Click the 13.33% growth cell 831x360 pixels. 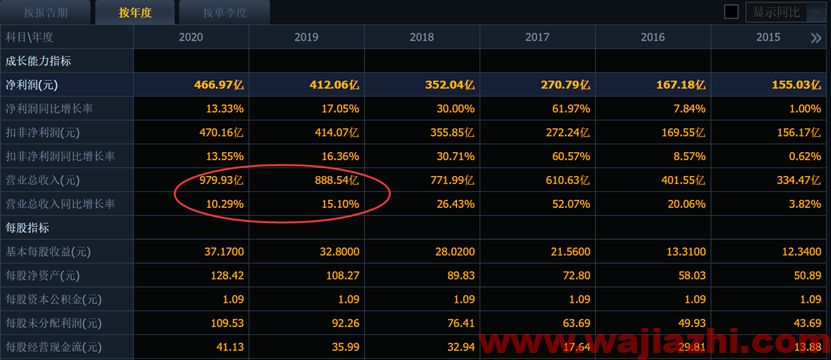(191, 109)
